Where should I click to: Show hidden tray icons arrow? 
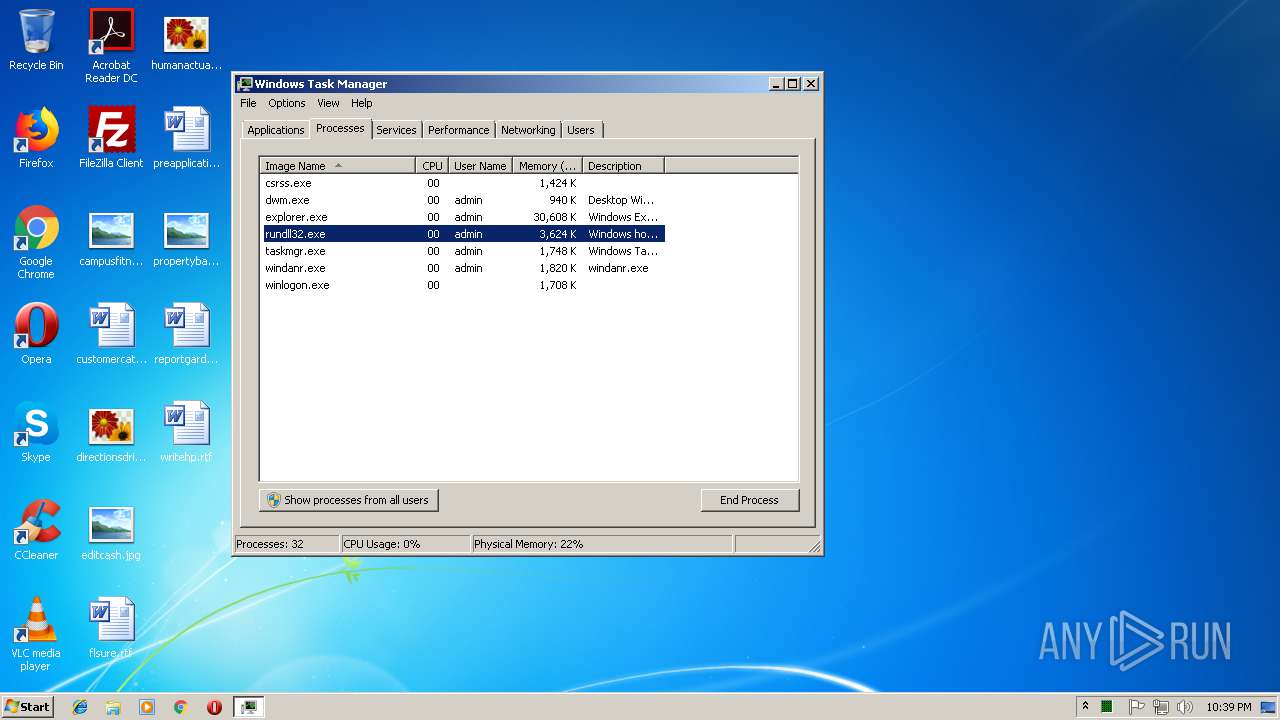pos(1085,707)
